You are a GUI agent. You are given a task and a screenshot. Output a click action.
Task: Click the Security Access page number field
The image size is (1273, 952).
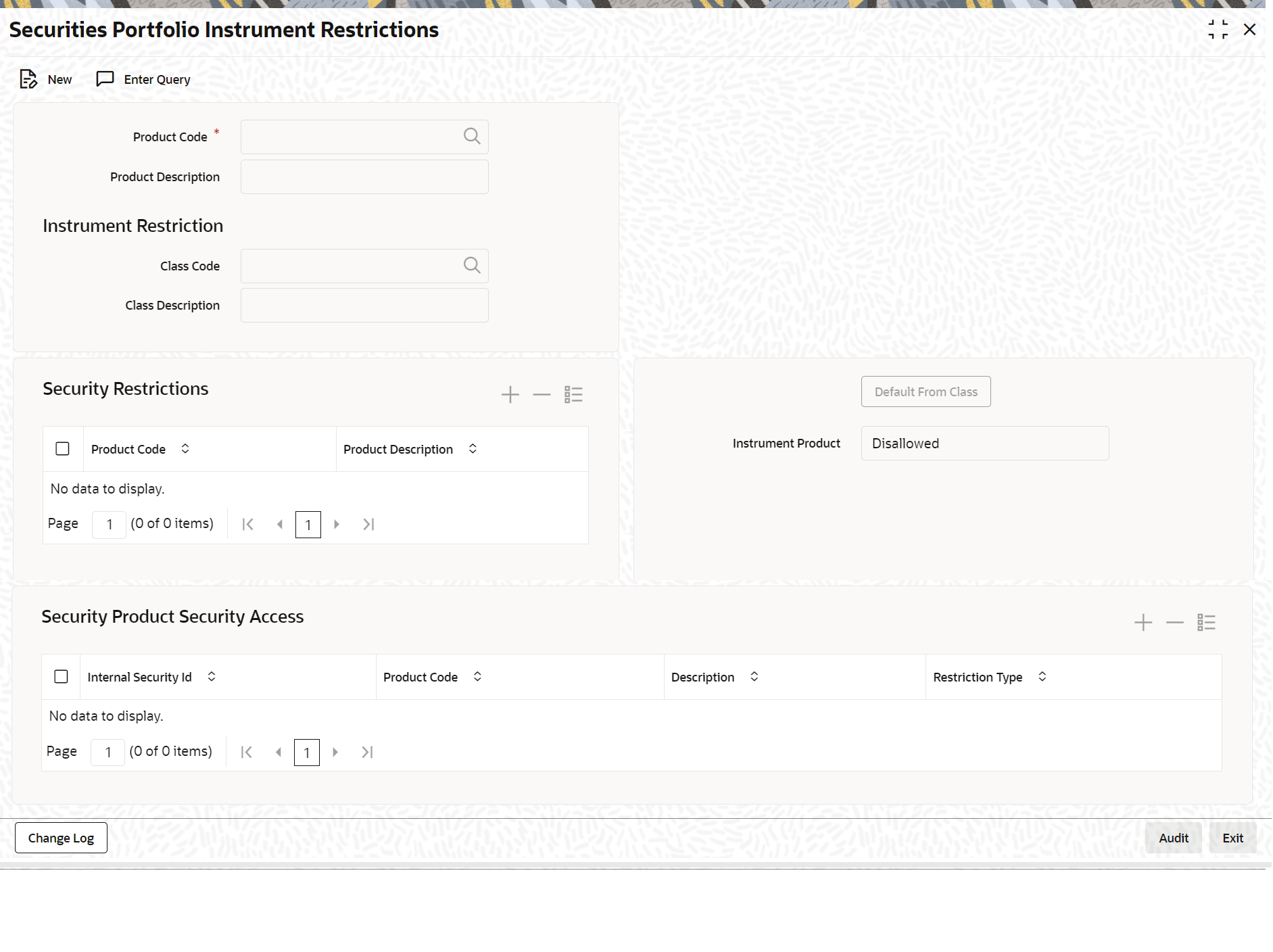pyautogui.click(x=107, y=753)
